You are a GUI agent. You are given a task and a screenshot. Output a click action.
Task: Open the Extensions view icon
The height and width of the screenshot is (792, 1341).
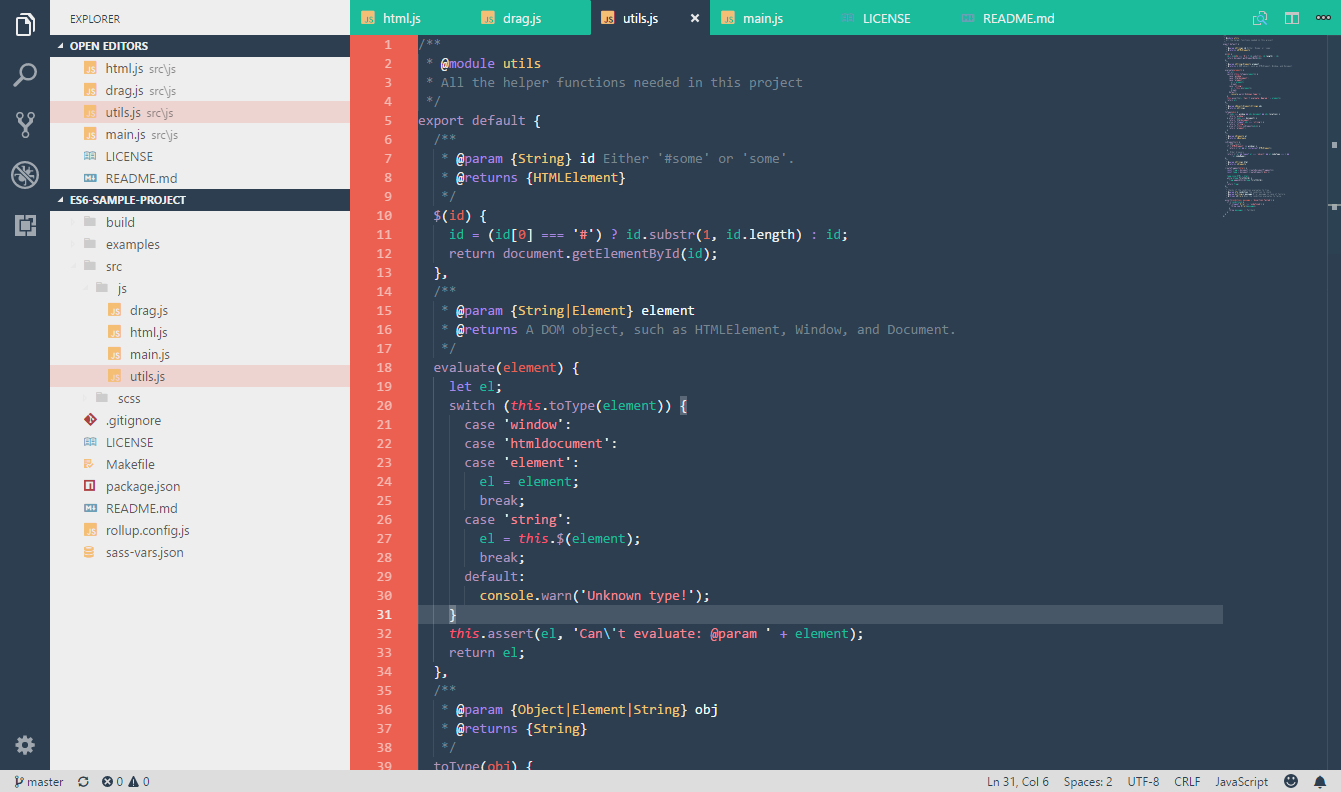pos(24,226)
